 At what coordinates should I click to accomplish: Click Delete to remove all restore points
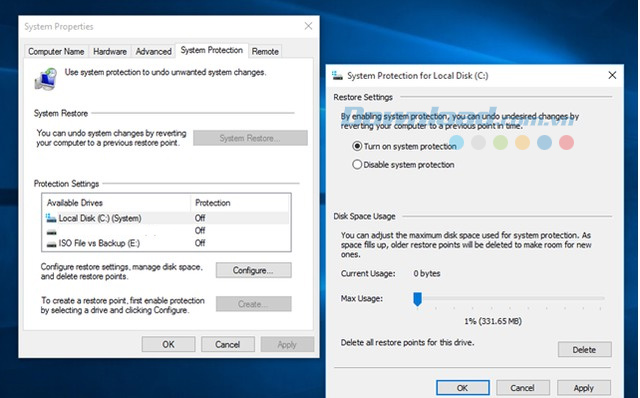click(x=584, y=349)
